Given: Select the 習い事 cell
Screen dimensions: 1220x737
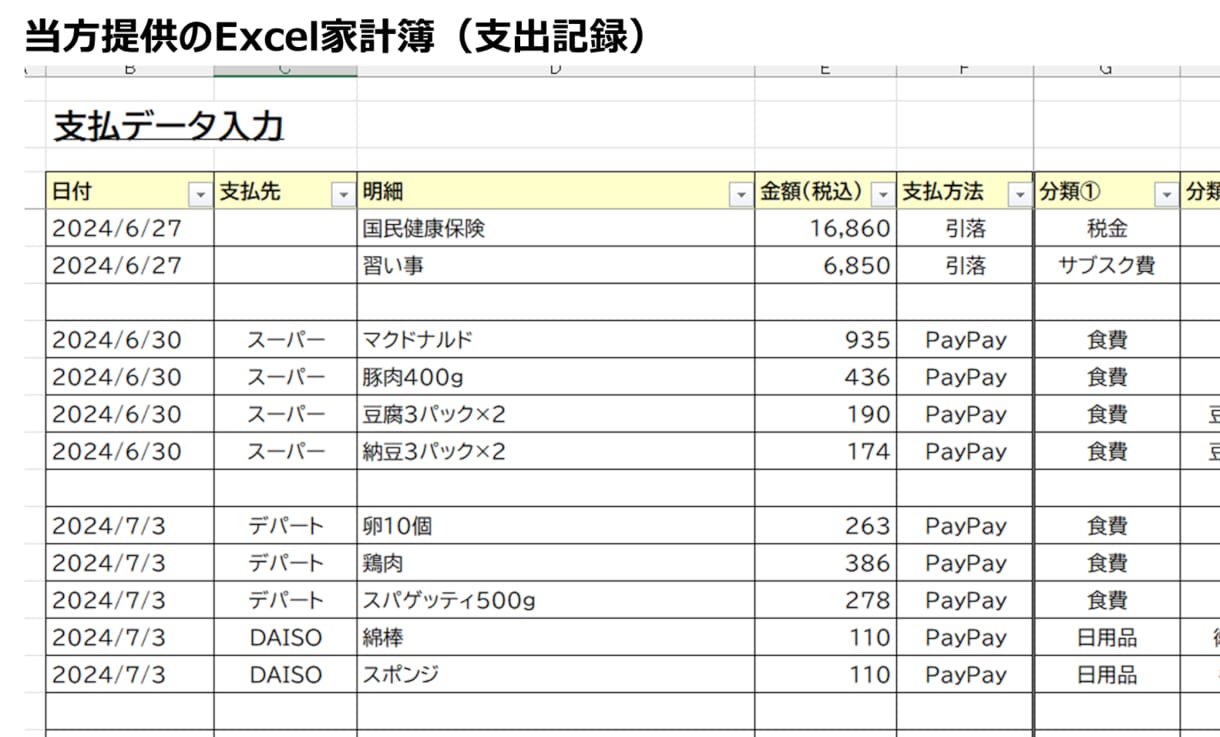Looking at the screenshot, I should (556, 266).
